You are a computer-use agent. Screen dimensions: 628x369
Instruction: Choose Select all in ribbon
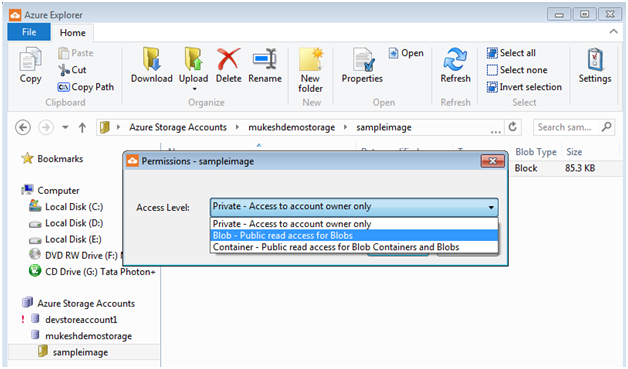point(511,53)
